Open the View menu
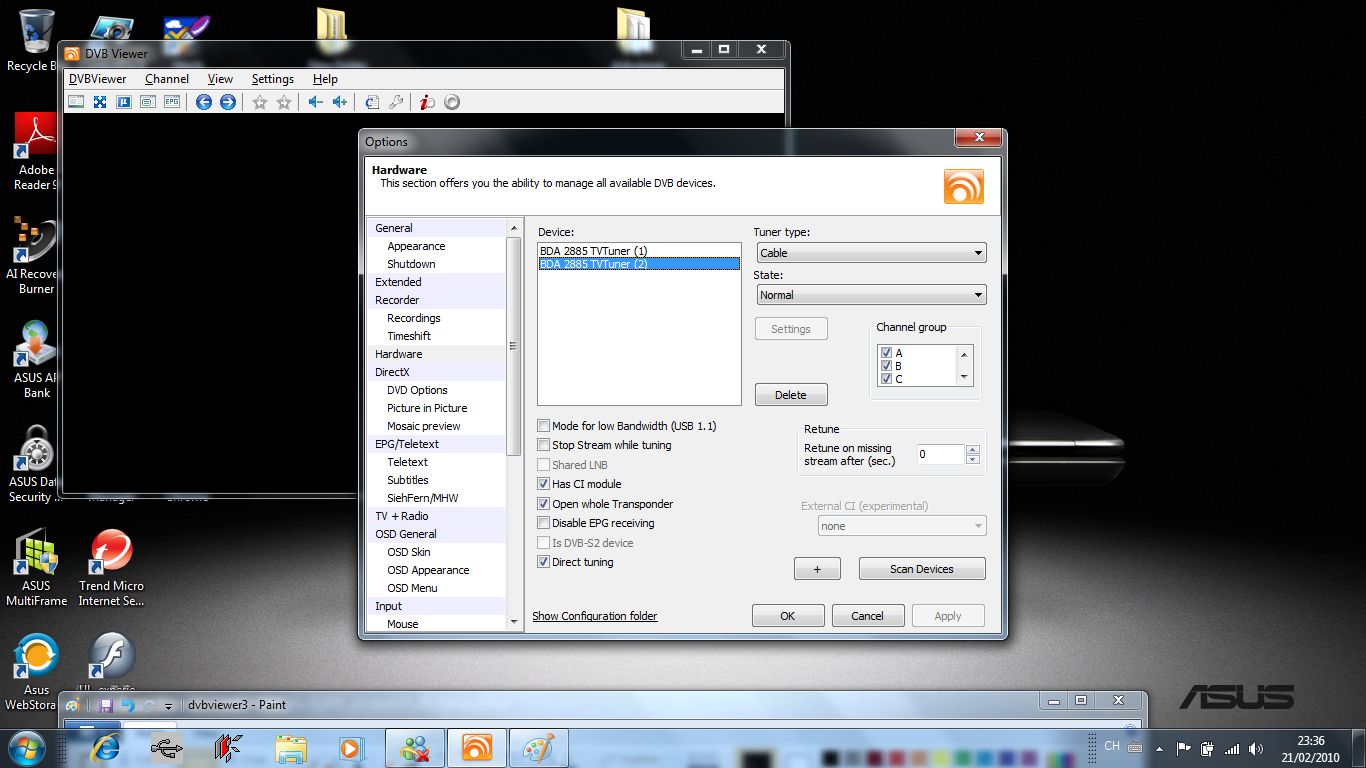Viewport: 1366px width, 768px height. pyautogui.click(x=220, y=79)
